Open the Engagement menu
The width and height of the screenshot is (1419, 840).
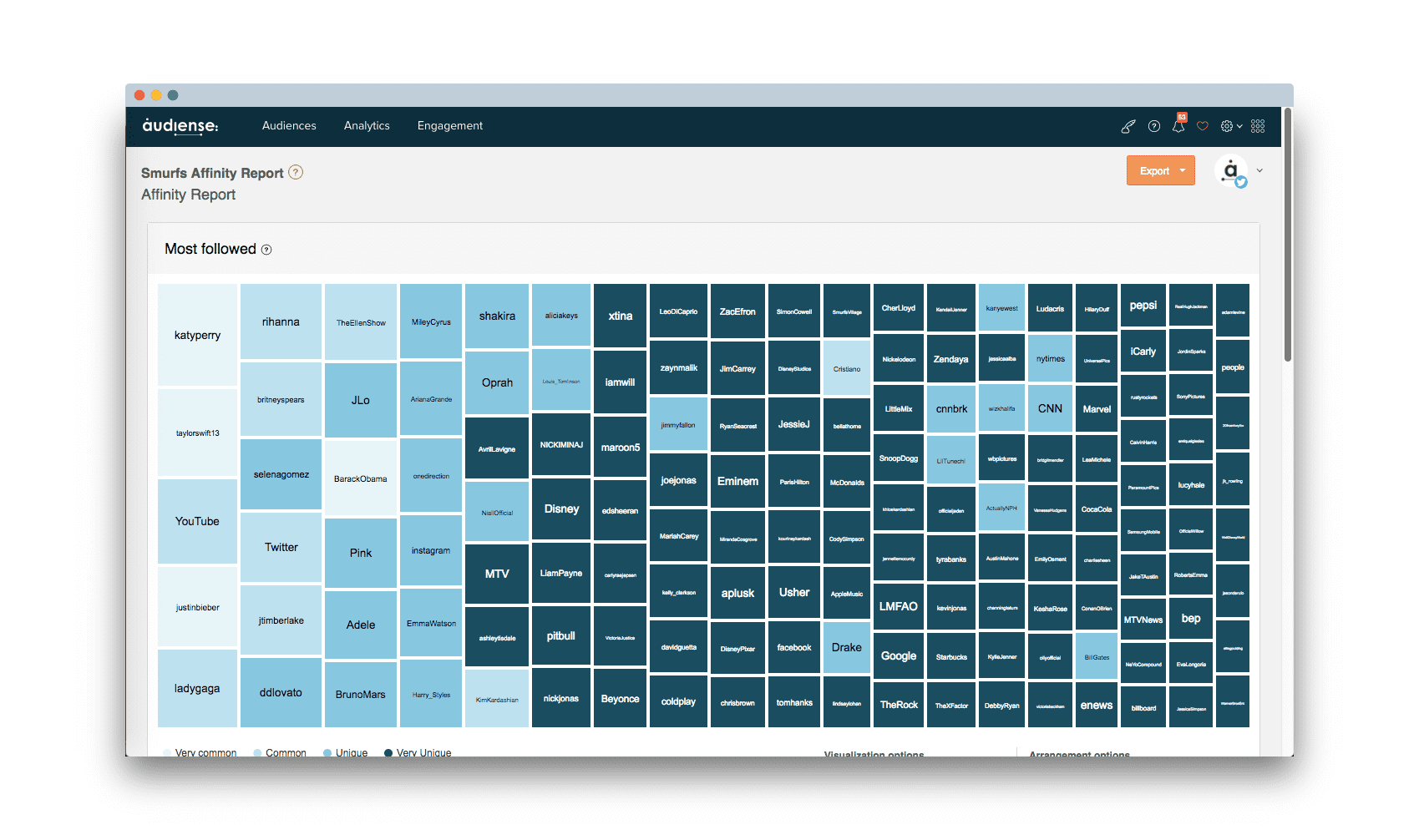click(450, 126)
